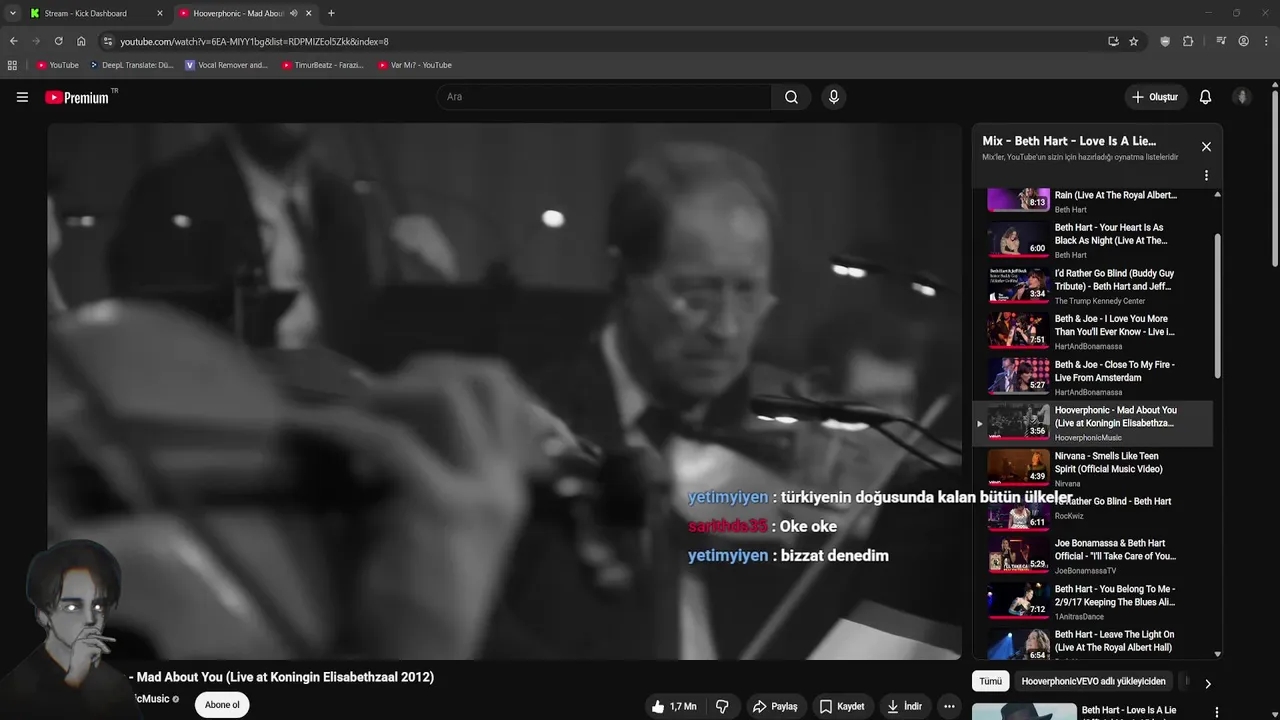Select the Tümü filter chip
This screenshot has height=720, width=1280.
pos(990,681)
